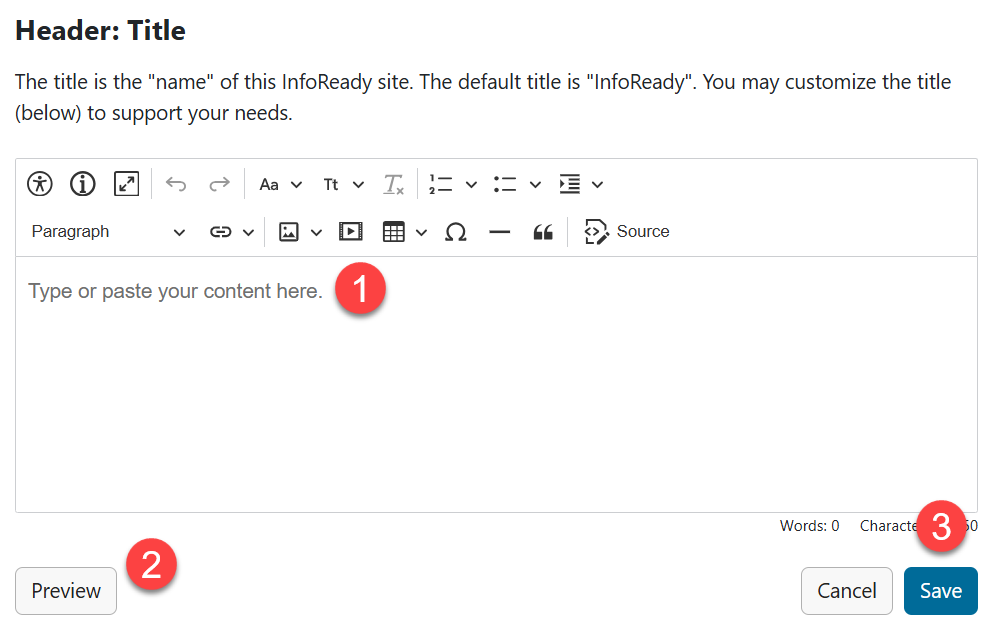1008x631 pixels.
Task: Expand the numbered list options chevron
Action: tap(468, 183)
